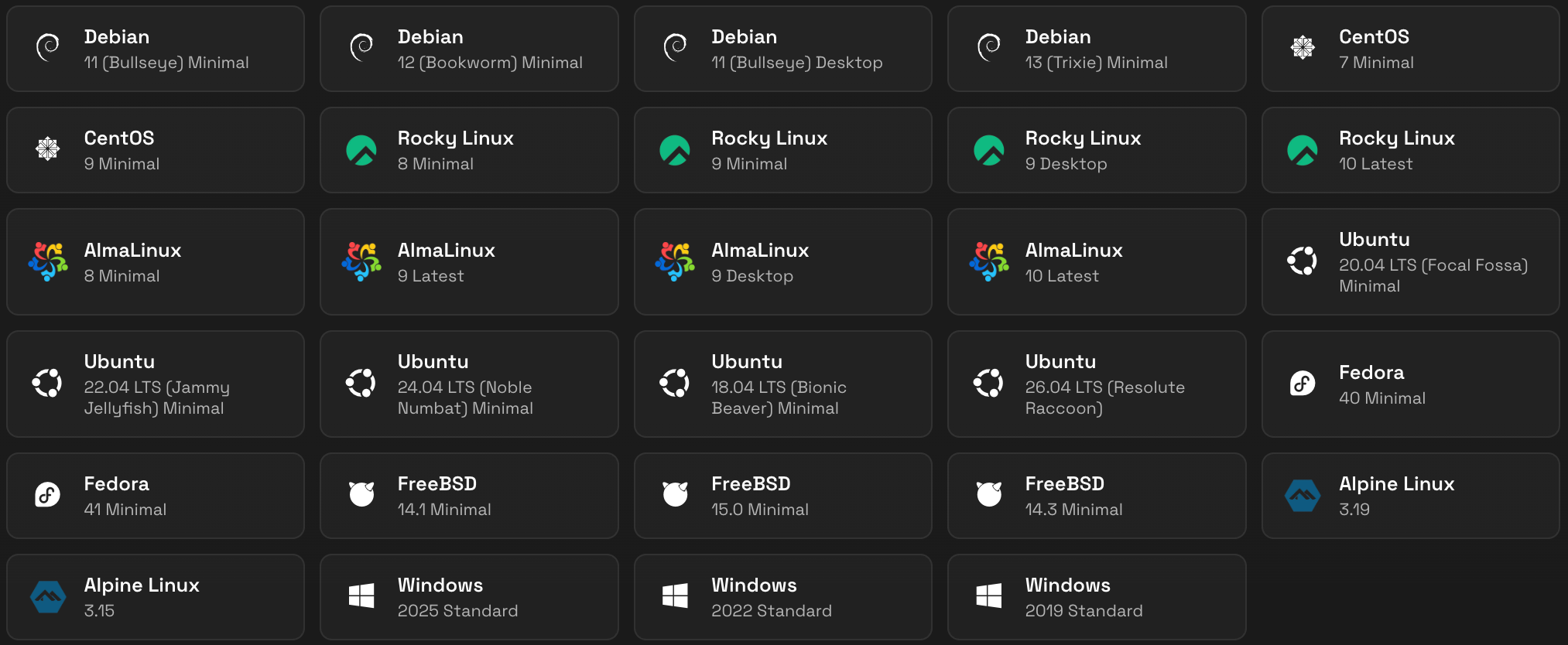Select the "3.15" version under Alpine Linux

point(99,611)
